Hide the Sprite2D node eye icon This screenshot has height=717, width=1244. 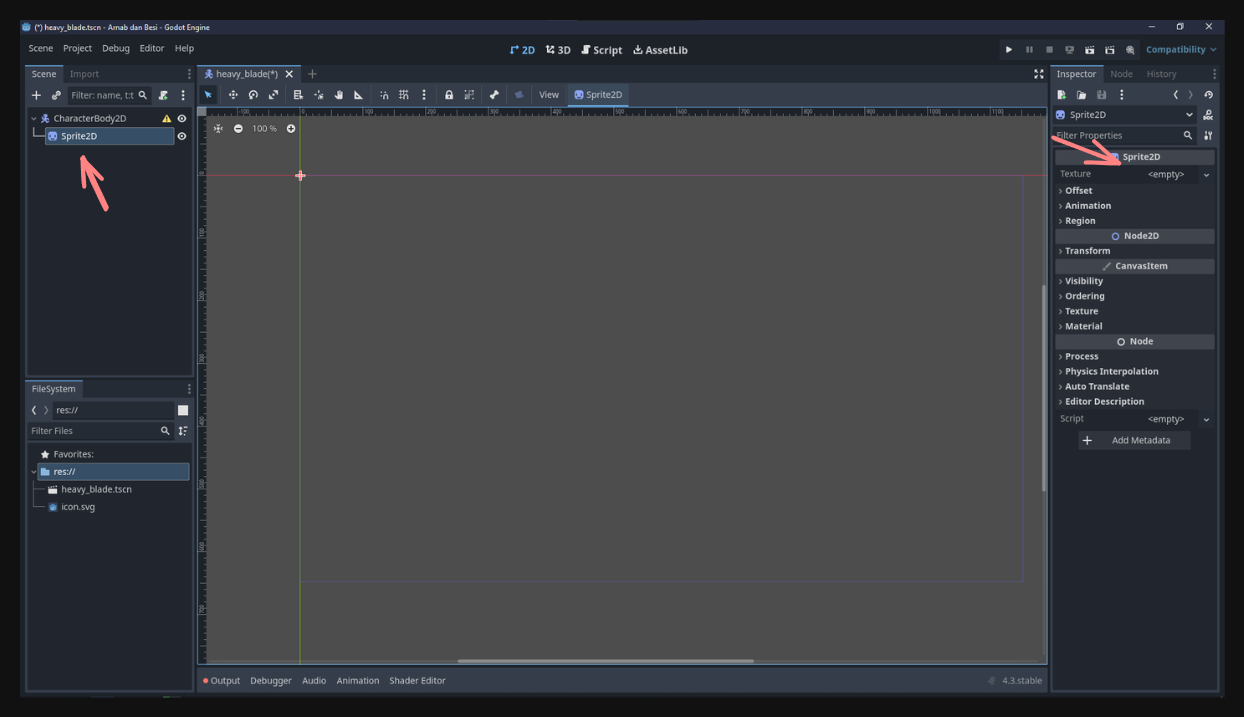(x=182, y=136)
